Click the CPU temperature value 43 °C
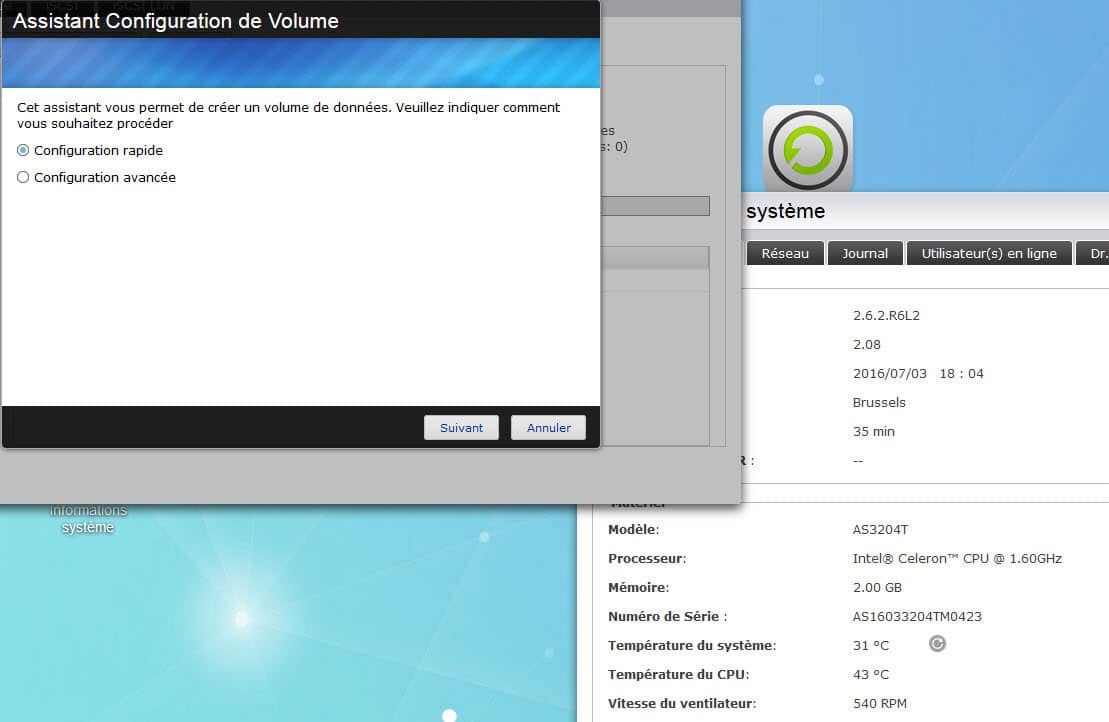Screen dimensions: 1109x722 (871, 675)
